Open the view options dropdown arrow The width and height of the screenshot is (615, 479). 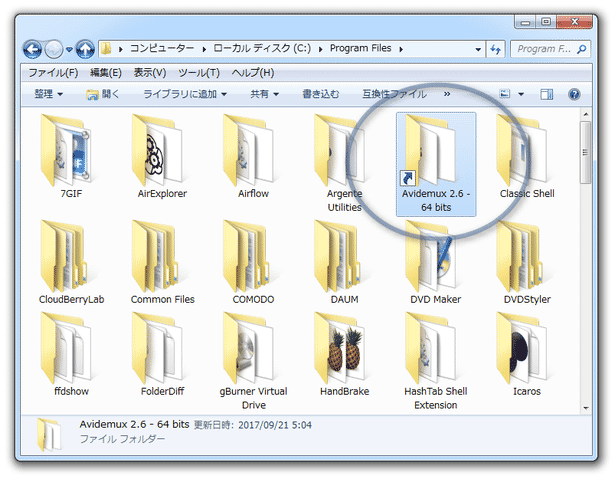coord(521,94)
